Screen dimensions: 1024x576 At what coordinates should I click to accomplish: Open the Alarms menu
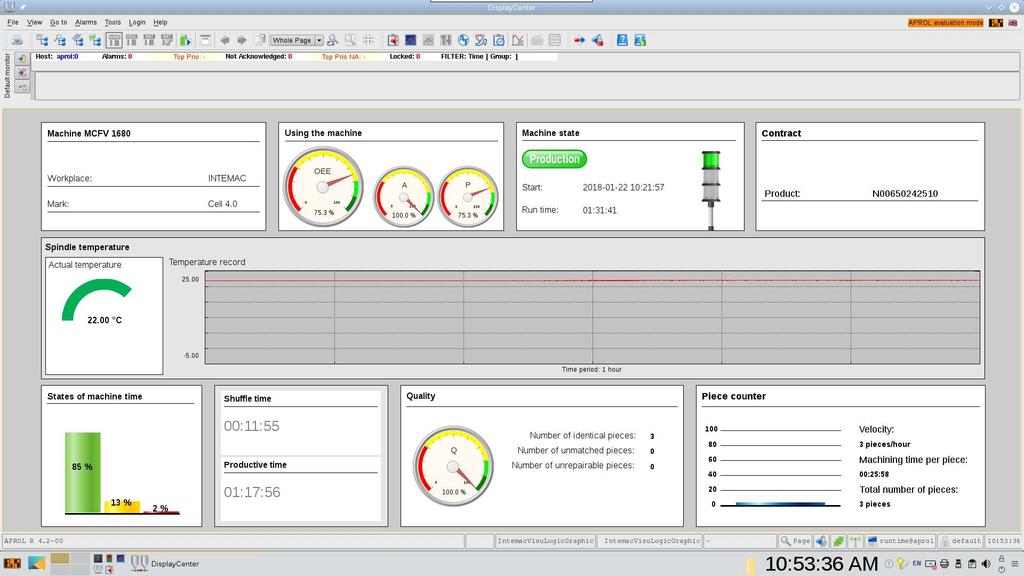(86, 22)
